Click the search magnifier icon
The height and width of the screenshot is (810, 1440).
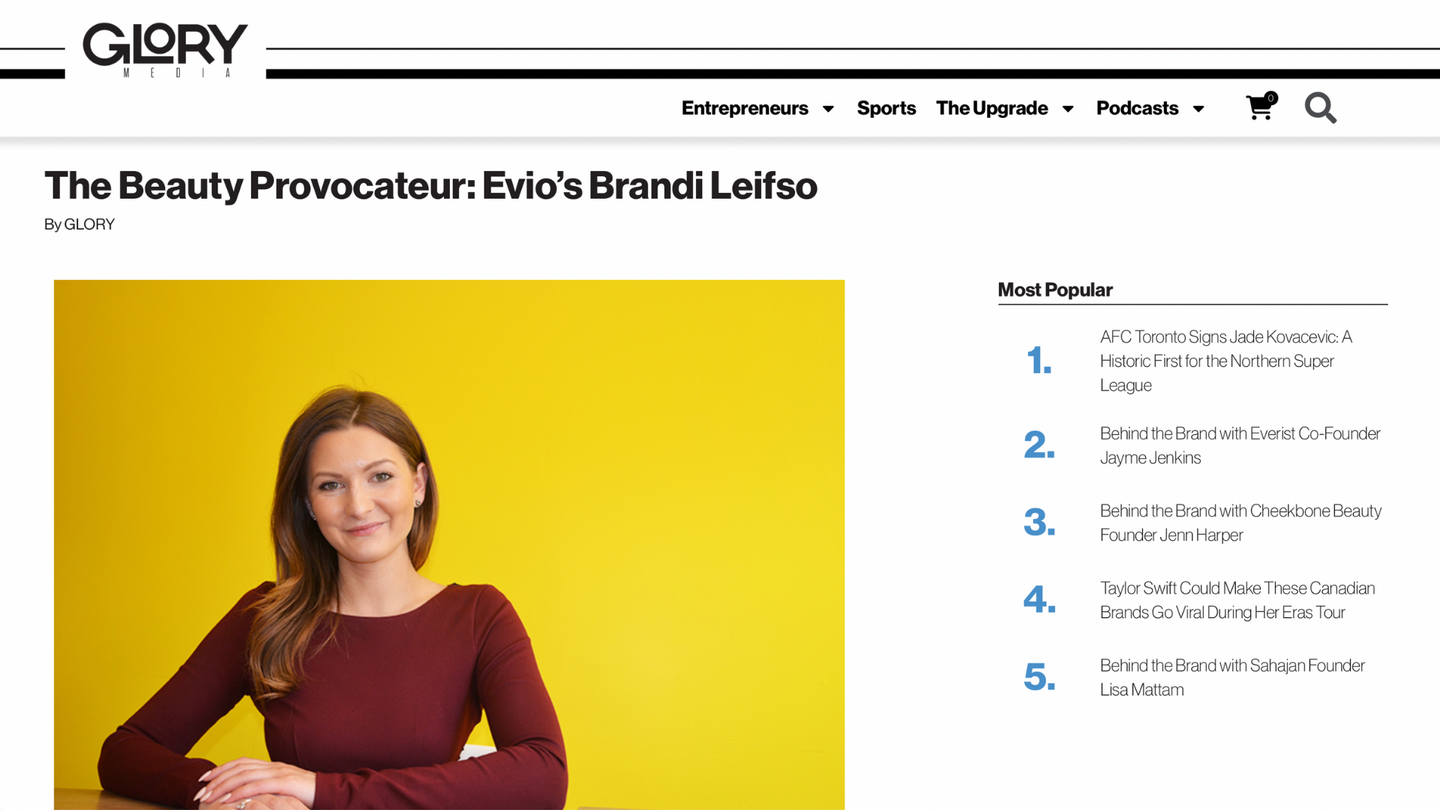point(1320,108)
